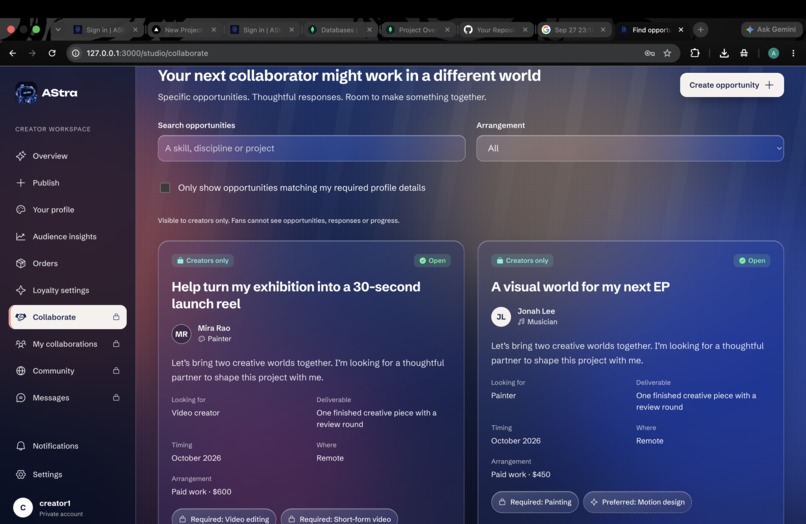This screenshot has width=806, height=524.
Task: Focus the Search opportunities input field
Action: click(312, 148)
